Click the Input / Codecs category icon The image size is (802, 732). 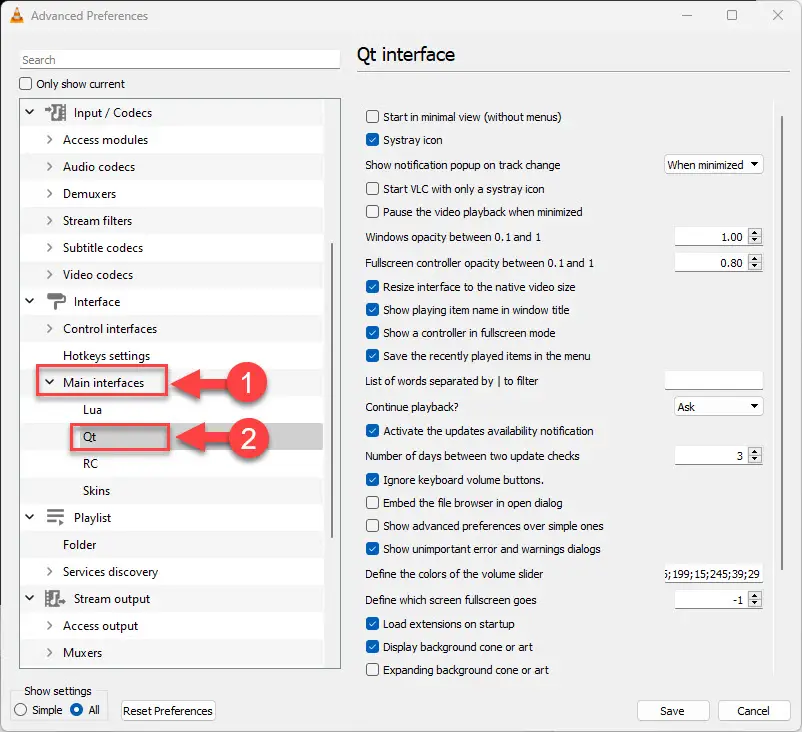coord(55,112)
